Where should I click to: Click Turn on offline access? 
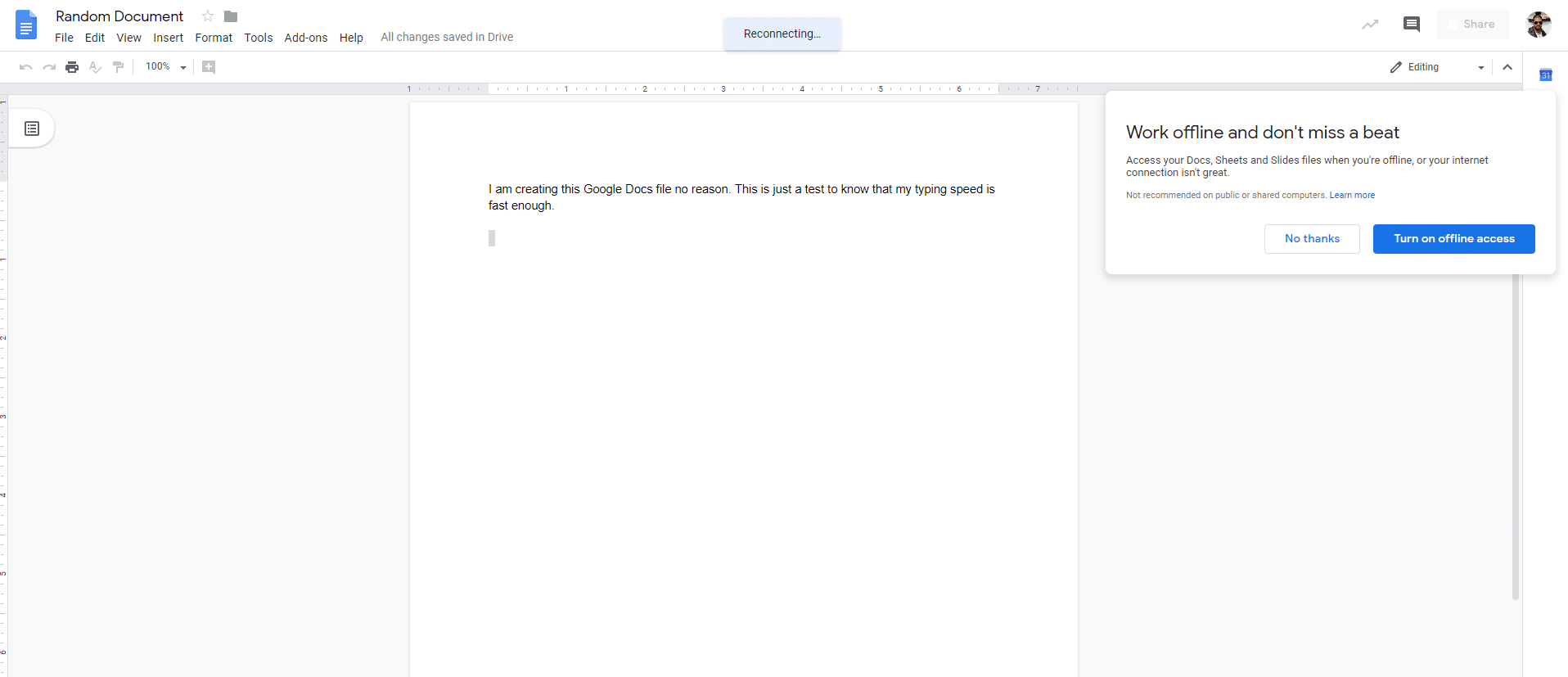pos(1453,239)
